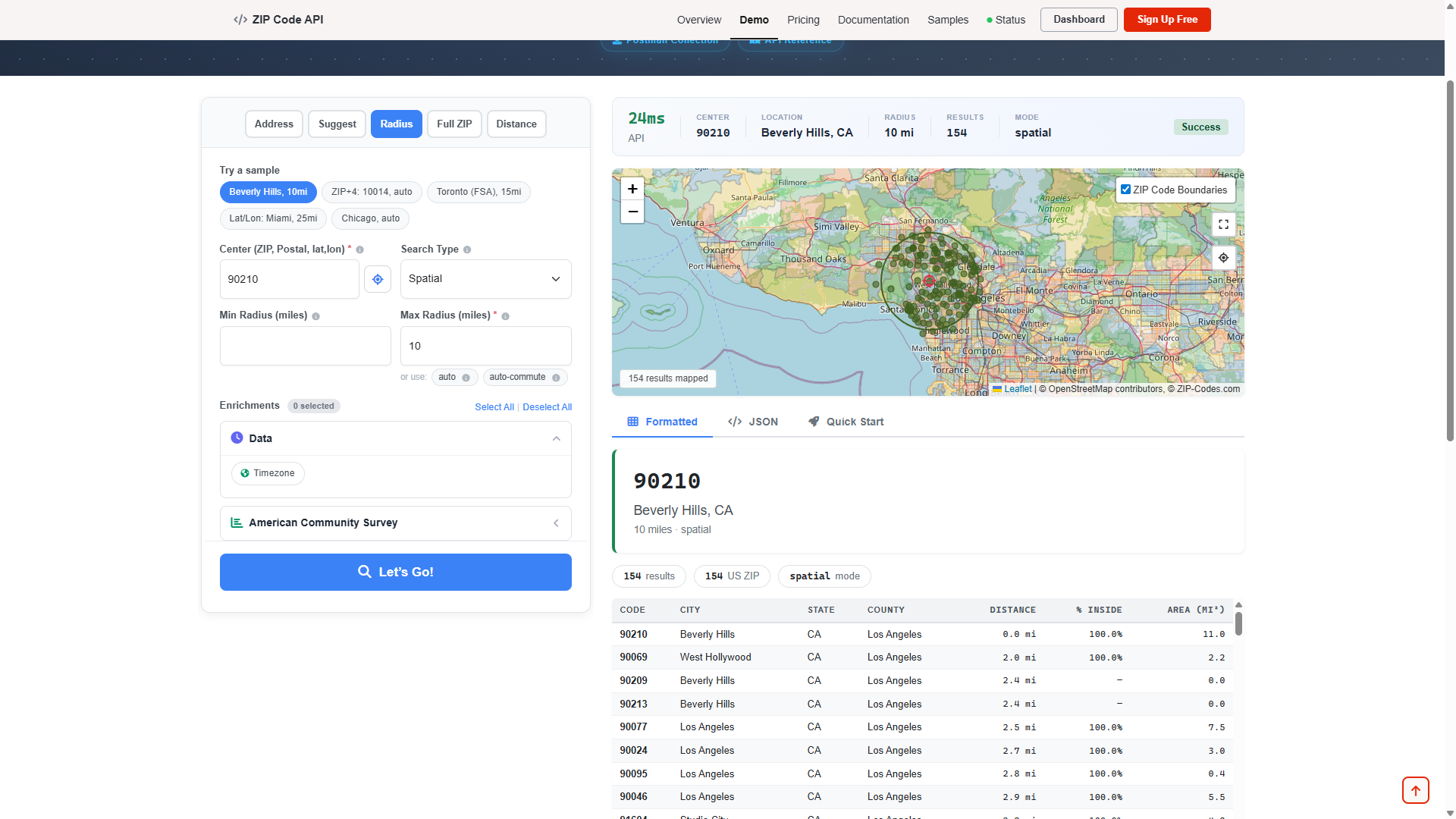The height and width of the screenshot is (819, 1456).
Task: Select the Toronto (FSA), 15mi sample
Action: 479,192
